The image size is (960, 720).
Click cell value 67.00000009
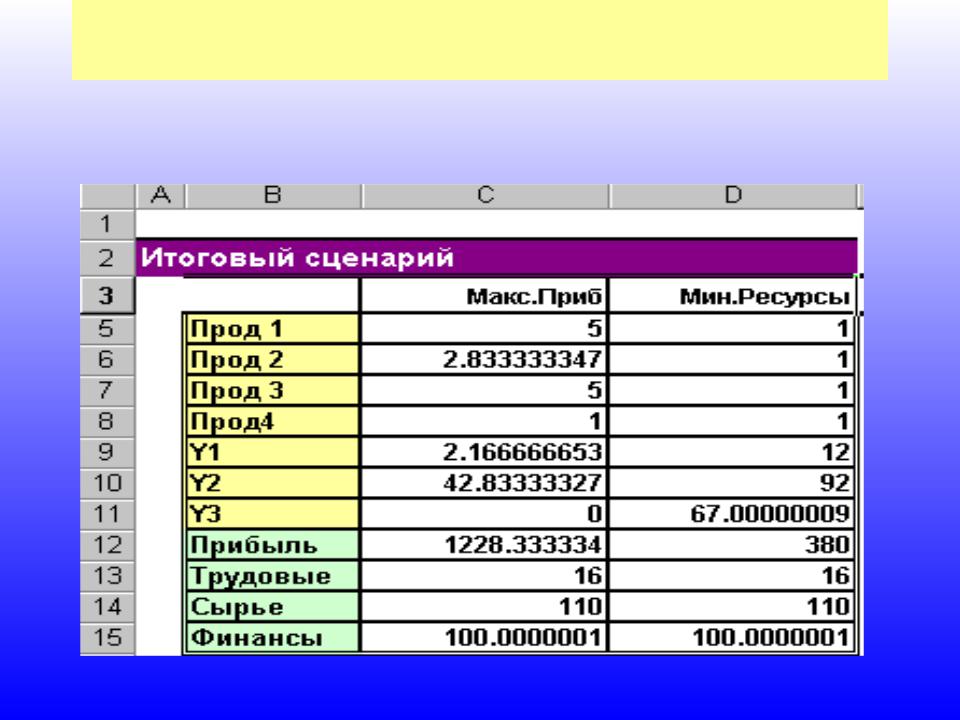(x=732, y=514)
